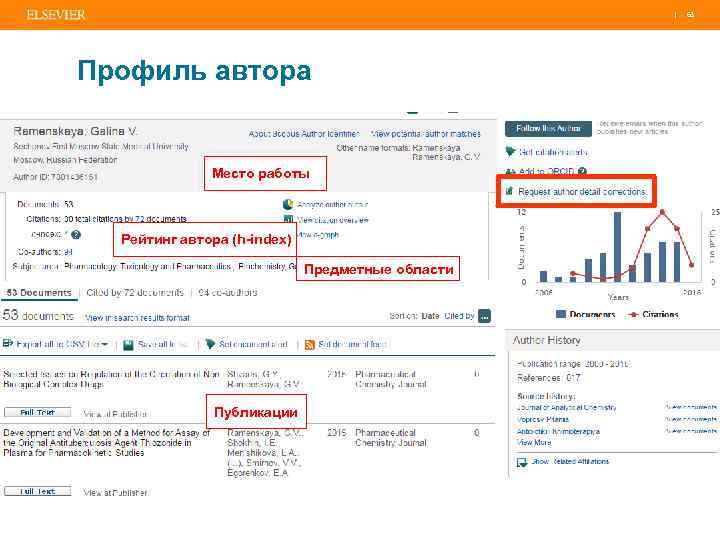Image resolution: width=720 pixels, height=540 pixels.
Task: Open the Development and Validation article title
Action: point(106,443)
